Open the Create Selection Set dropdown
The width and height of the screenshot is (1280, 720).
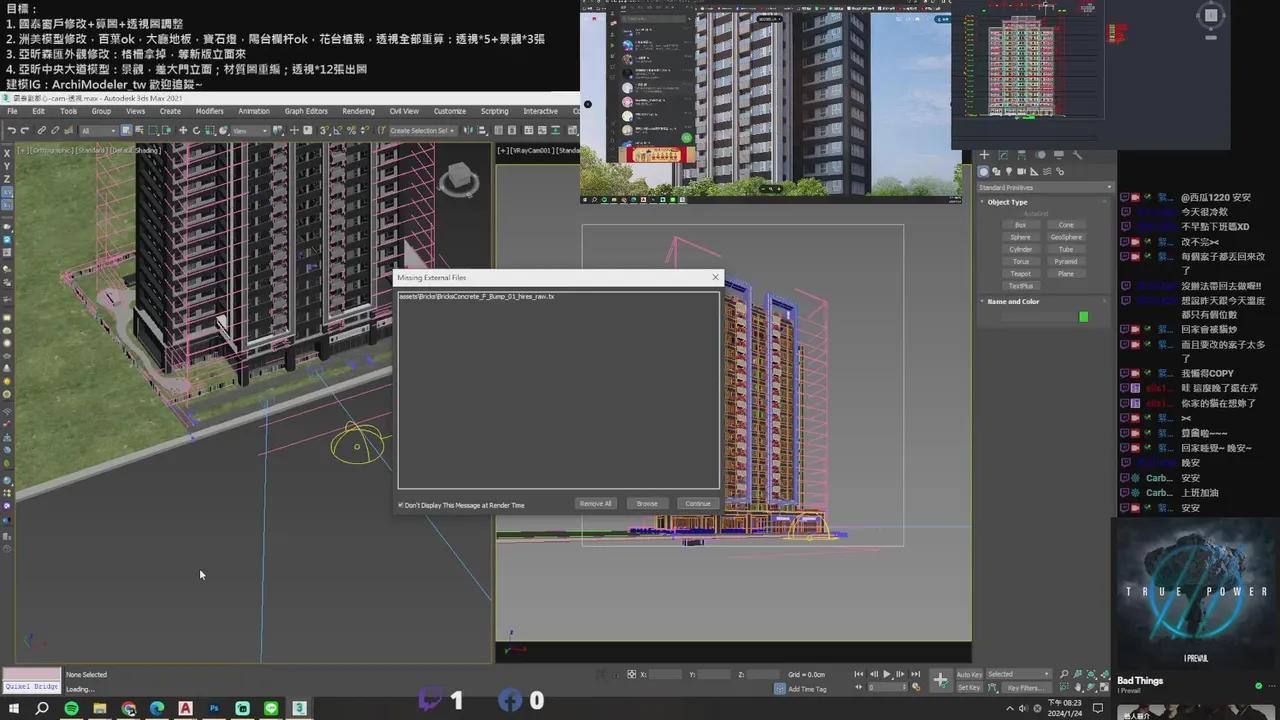(x=421, y=130)
